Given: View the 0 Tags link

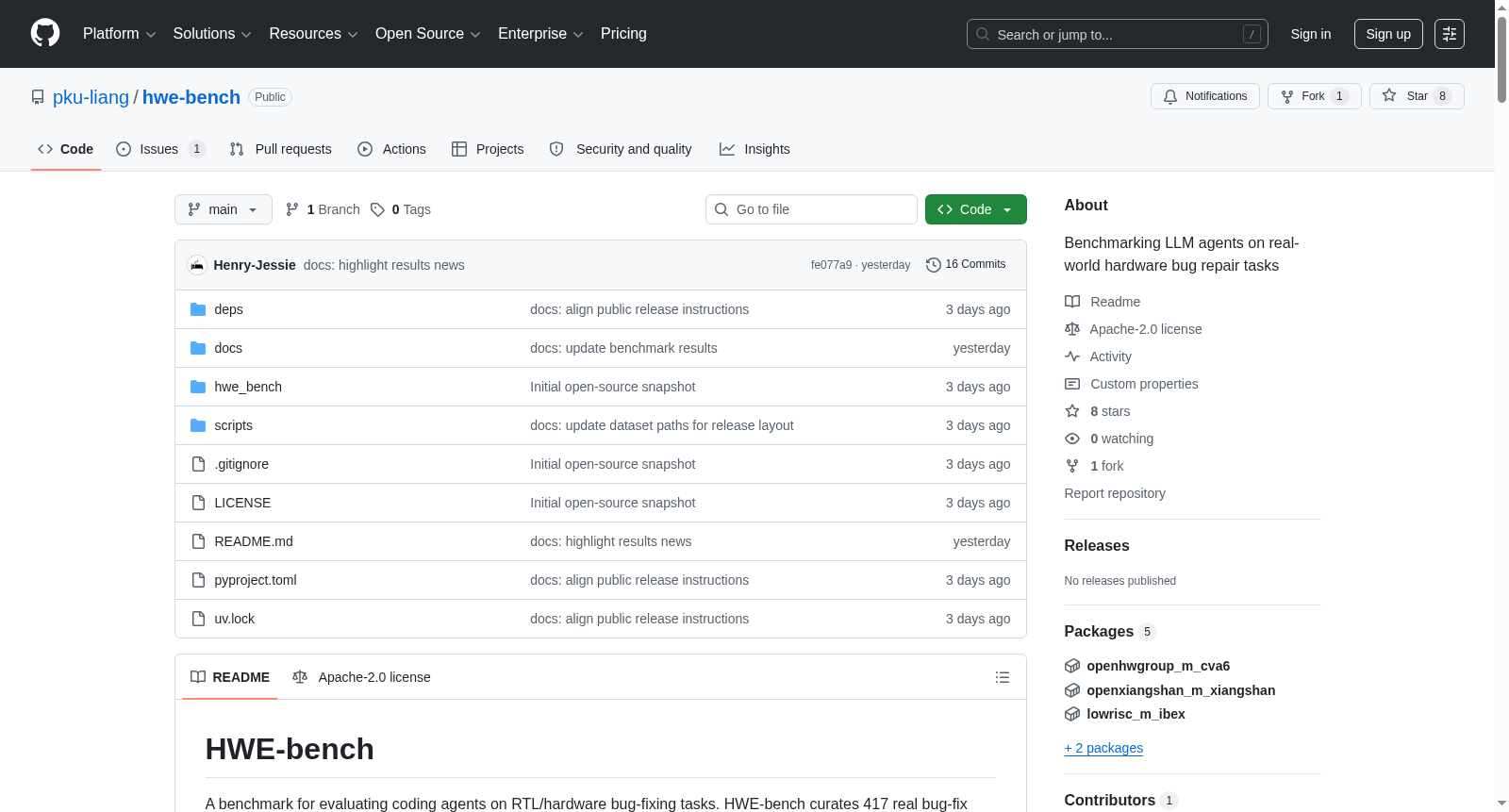Looking at the screenshot, I should 401,209.
